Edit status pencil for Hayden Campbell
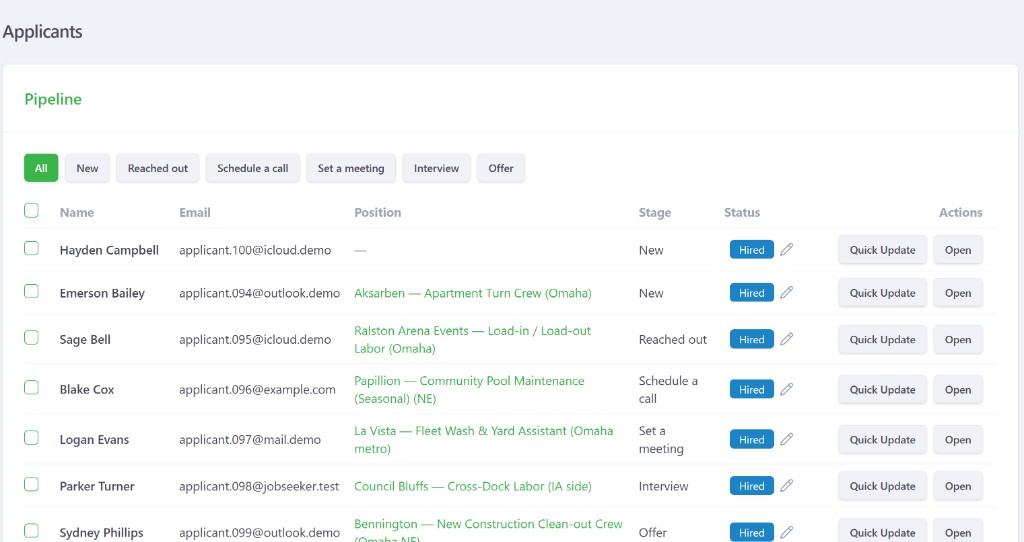This screenshot has height=542, width=1024. pyautogui.click(x=787, y=249)
